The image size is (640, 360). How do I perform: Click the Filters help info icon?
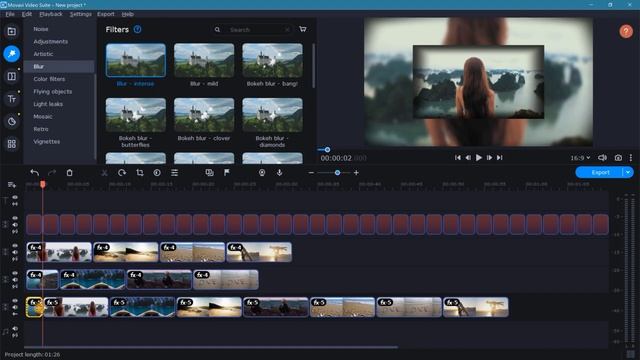click(x=138, y=29)
